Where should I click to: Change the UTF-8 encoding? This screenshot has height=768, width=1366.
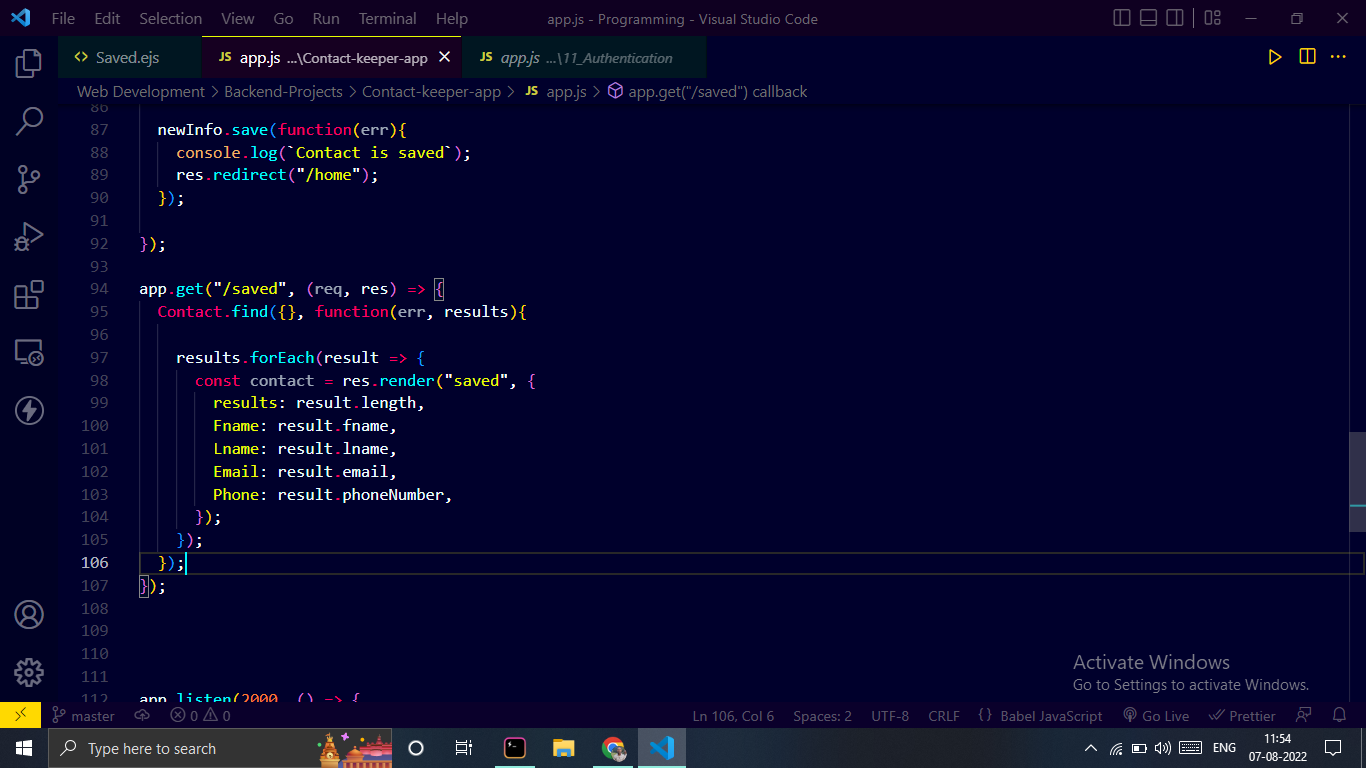point(890,716)
